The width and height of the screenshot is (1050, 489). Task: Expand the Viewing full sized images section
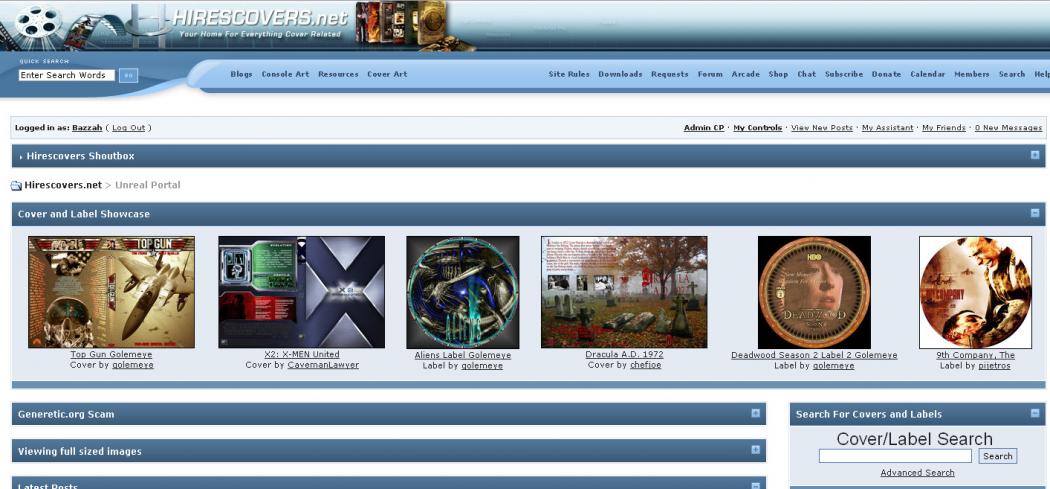click(755, 450)
